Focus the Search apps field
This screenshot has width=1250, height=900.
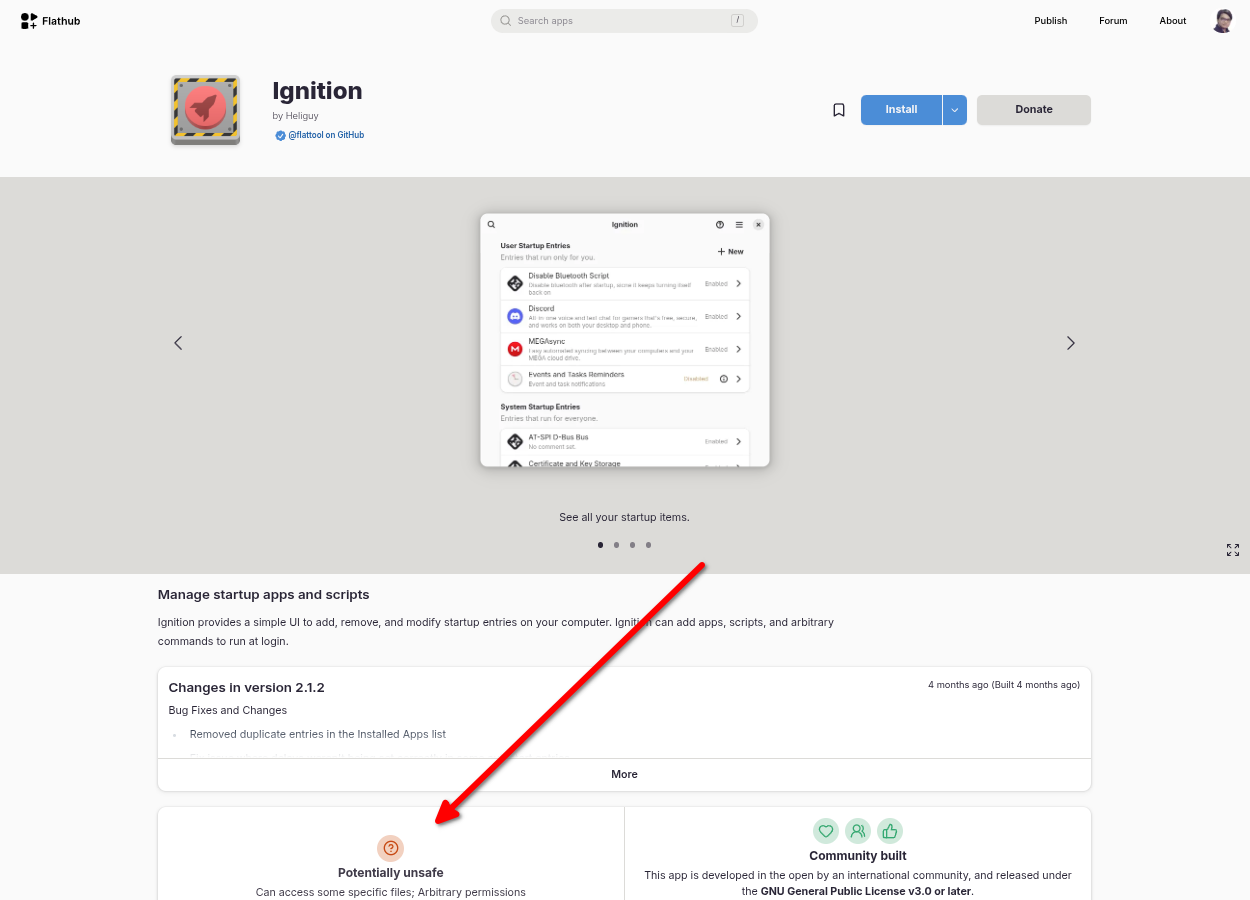(x=624, y=21)
